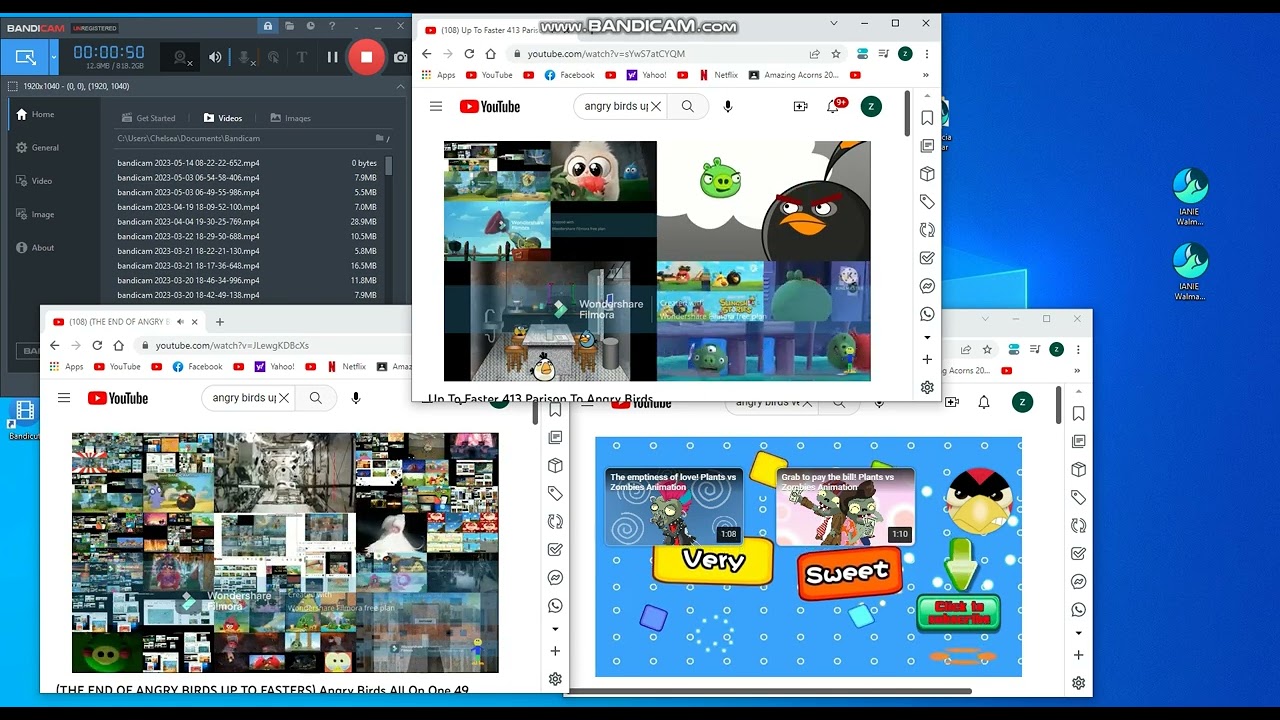
Task: Bookmark page with star in top window
Action: coord(836,54)
